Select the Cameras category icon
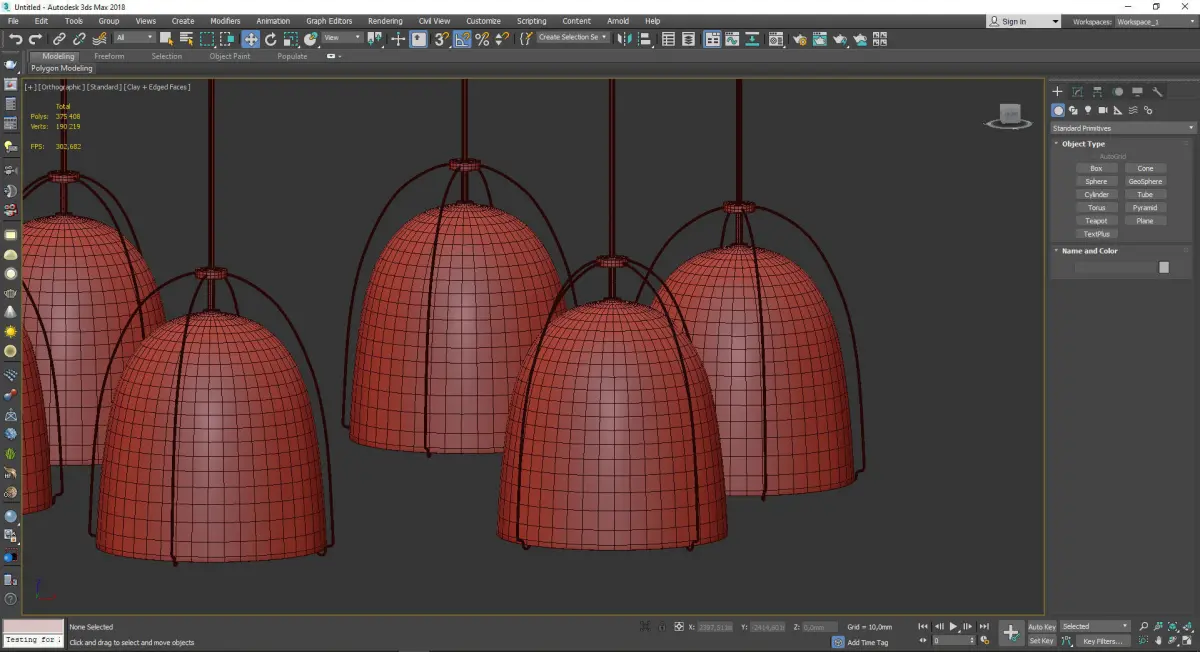Screen dimensions: 1200x652 tap(1103, 110)
